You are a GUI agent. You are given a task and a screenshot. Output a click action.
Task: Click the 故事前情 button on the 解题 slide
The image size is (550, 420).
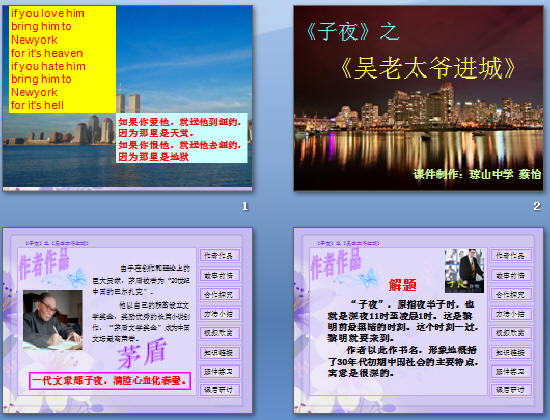click(511, 275)
